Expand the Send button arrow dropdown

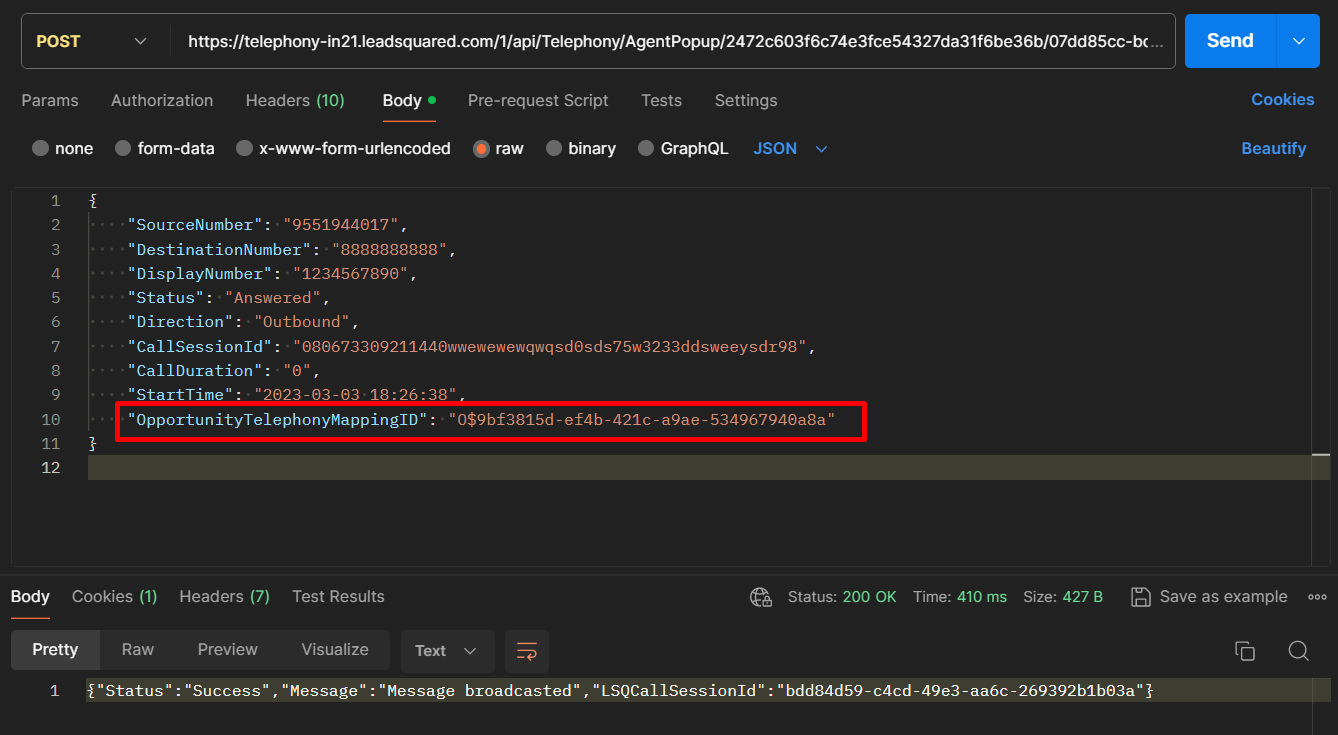tap(1298, 41)
